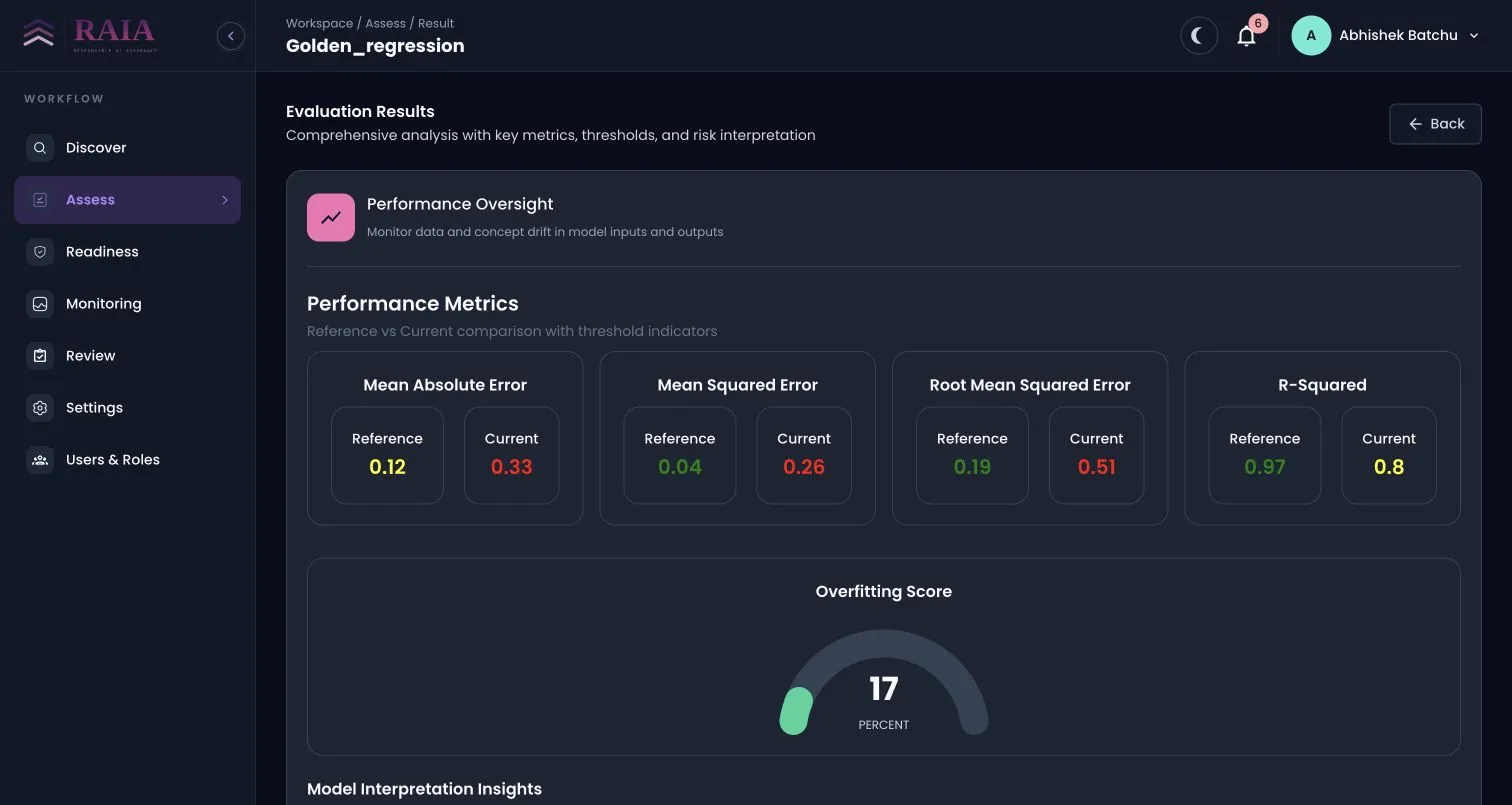Click the user avatar with letter A

coord(1311,36)
